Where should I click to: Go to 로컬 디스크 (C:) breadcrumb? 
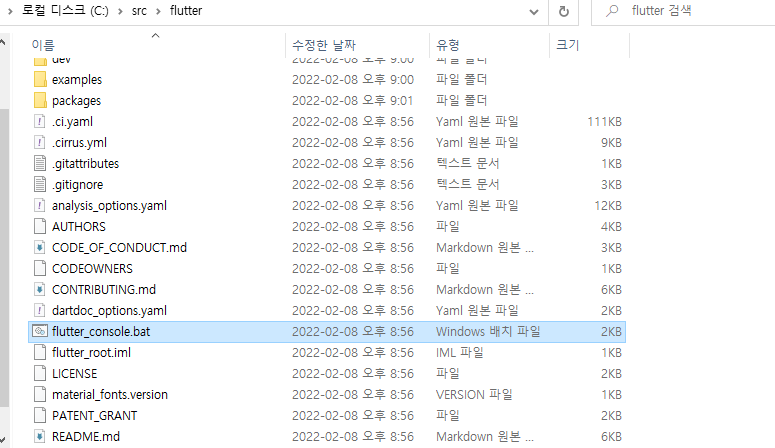[65, 10]
